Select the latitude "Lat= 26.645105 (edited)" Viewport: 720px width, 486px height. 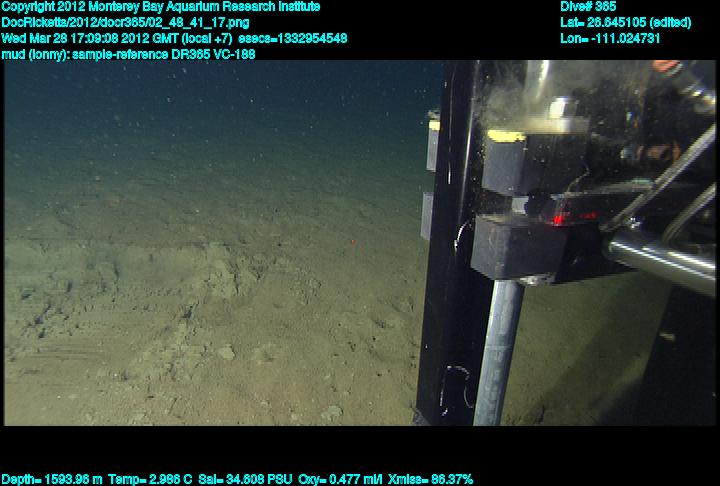click(626, 23)
